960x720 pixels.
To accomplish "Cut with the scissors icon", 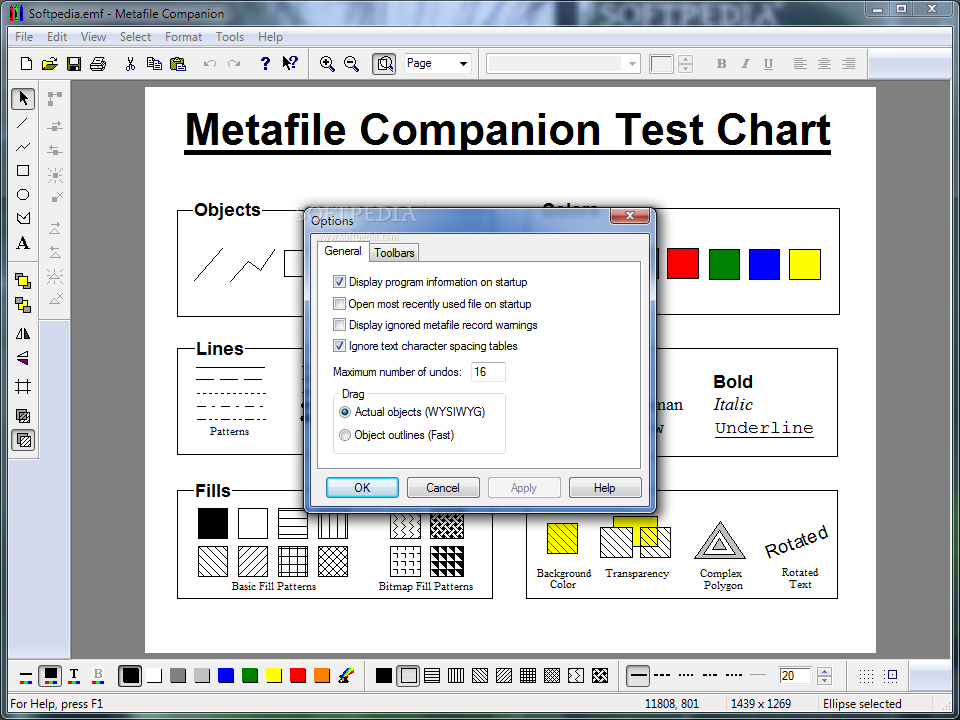I will point(130,63).
